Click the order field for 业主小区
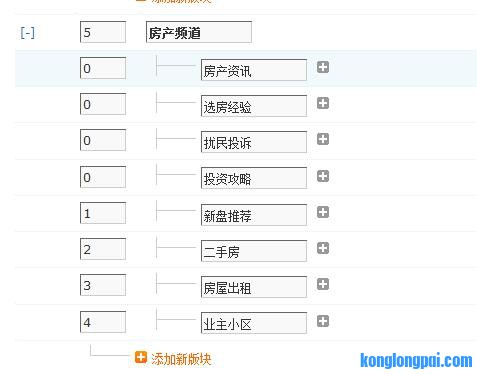This screenshot has height=374, width=477. 103,322
